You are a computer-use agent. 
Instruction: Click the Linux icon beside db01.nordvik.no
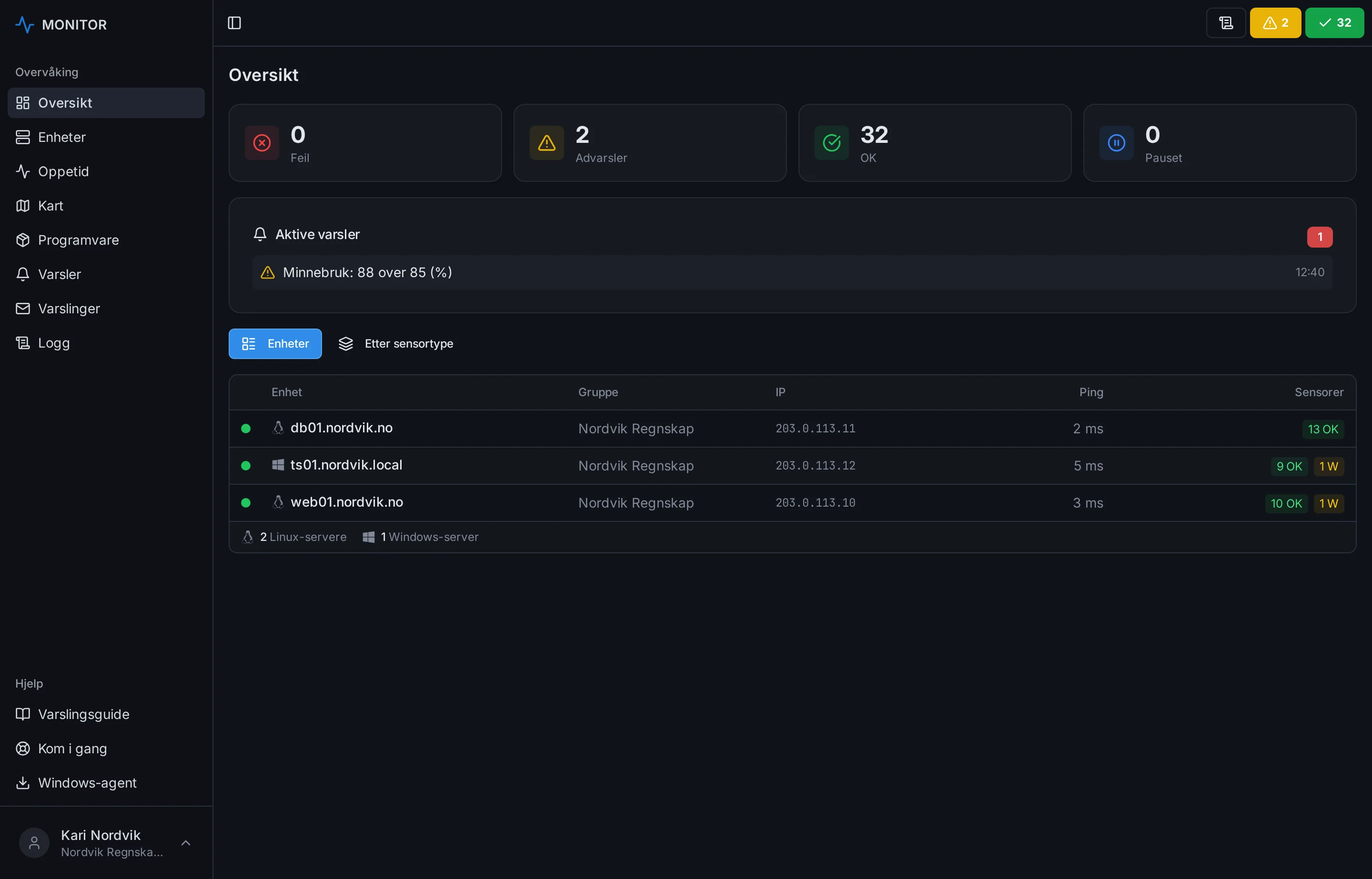point(278,428)
